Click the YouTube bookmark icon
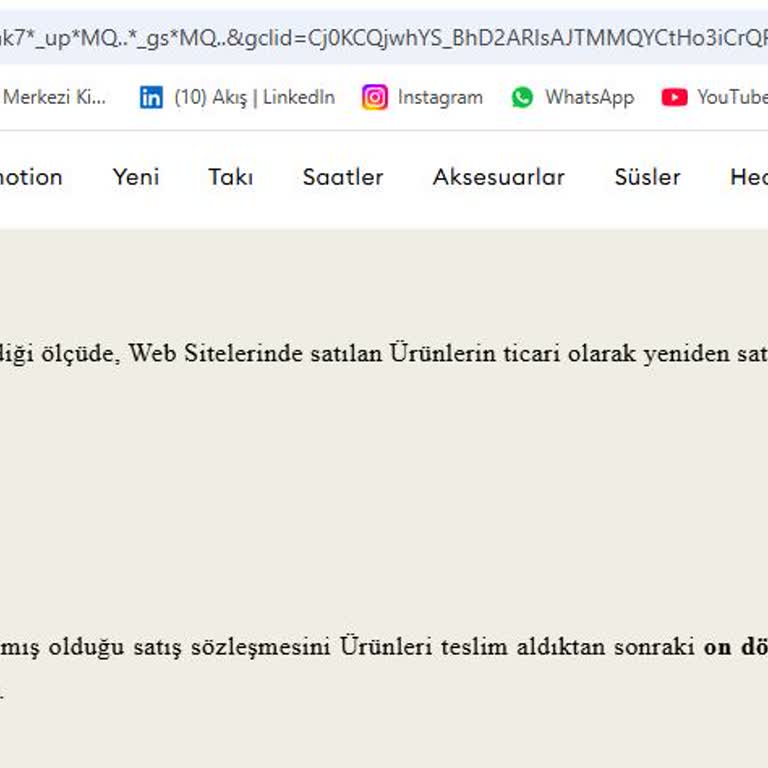The width and height of the screenshot is (768, 768). tap(674, 97)
